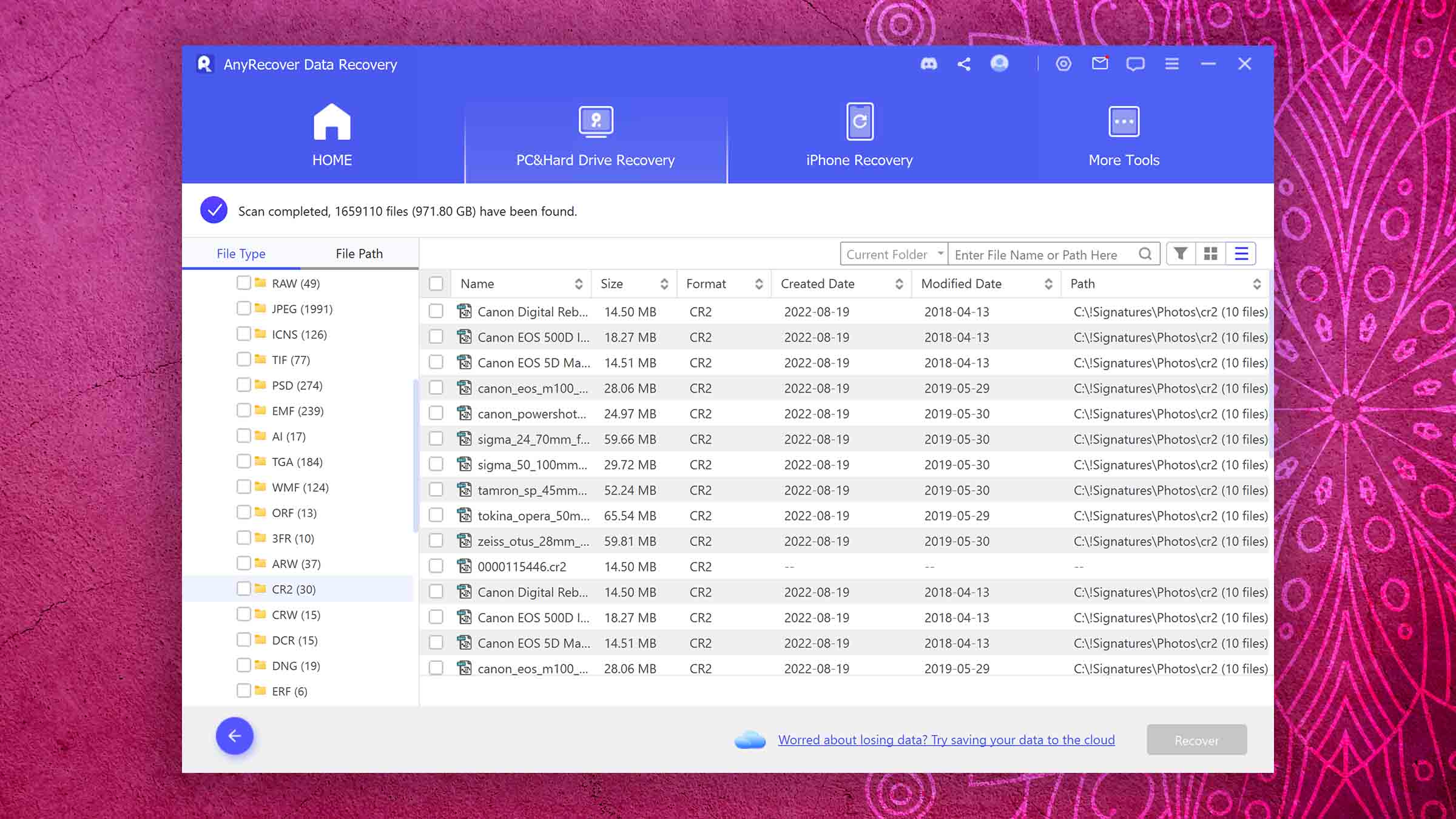
Task: Select the CRW (15) tree item
Action: tap(296, 615)
